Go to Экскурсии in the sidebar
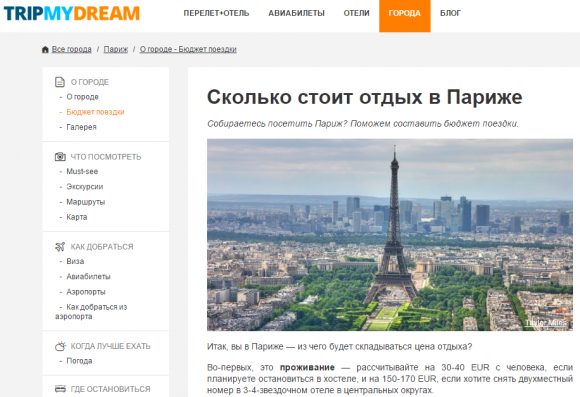The height and width of the screenshot is (397, 580). [85, 187]
